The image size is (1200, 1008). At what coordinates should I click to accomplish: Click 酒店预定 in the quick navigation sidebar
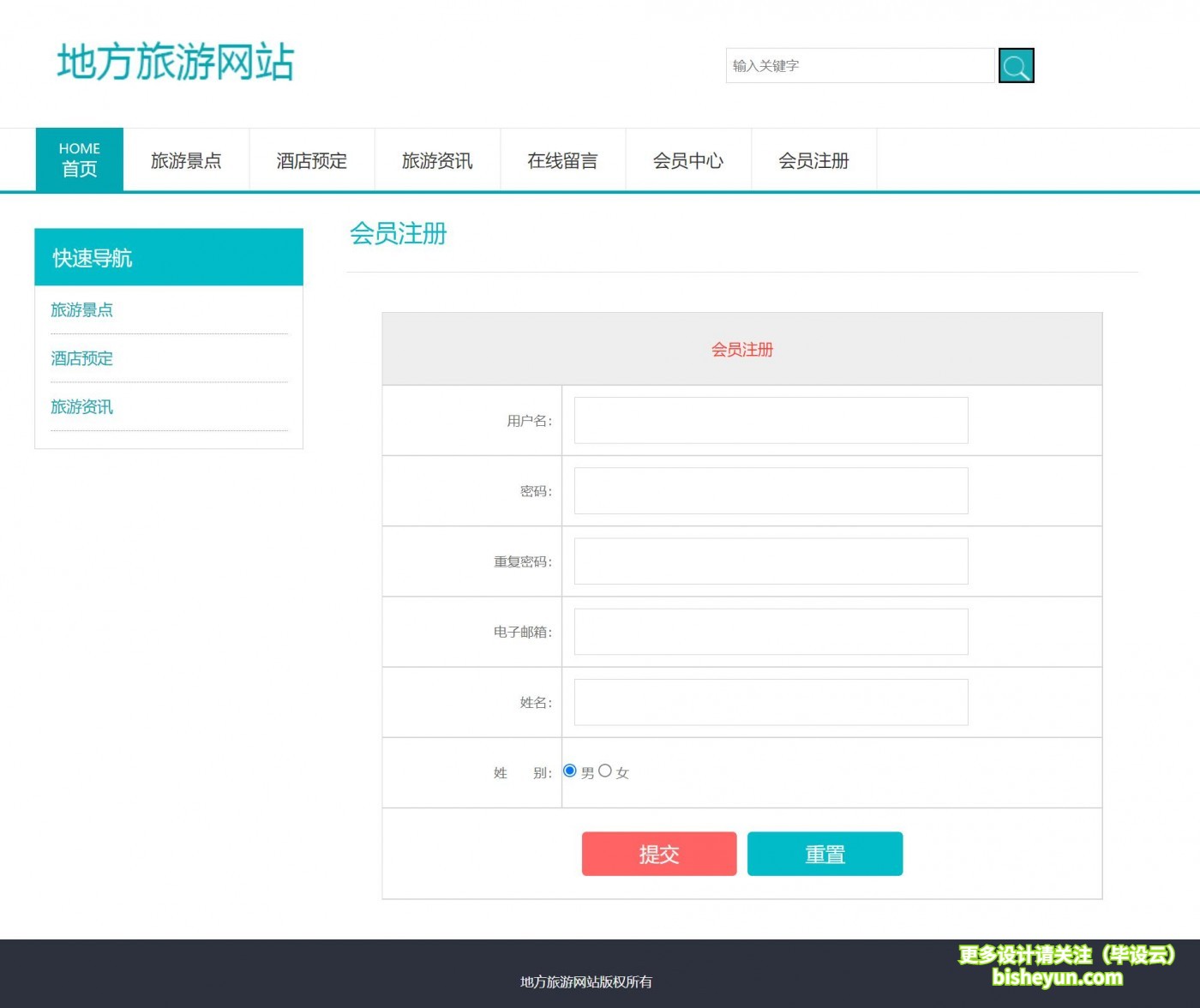pos(81,358)
